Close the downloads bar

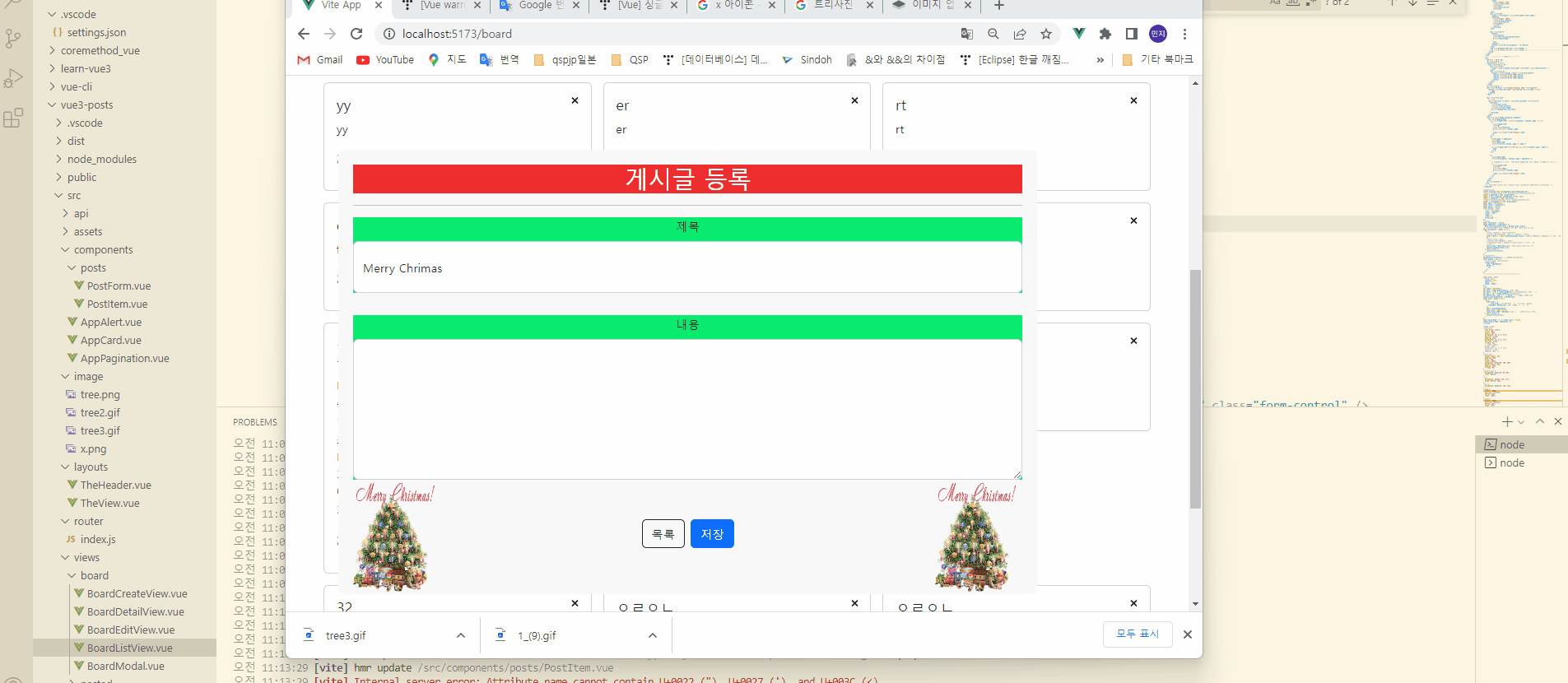click(1187, 634)
